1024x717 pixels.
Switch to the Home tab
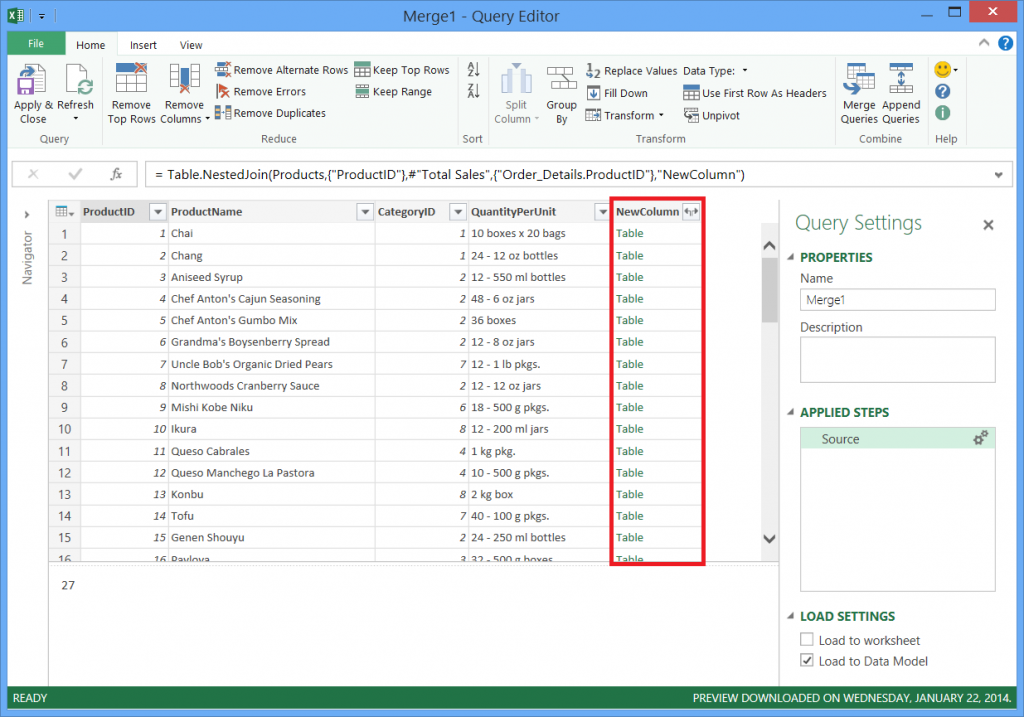91,45
